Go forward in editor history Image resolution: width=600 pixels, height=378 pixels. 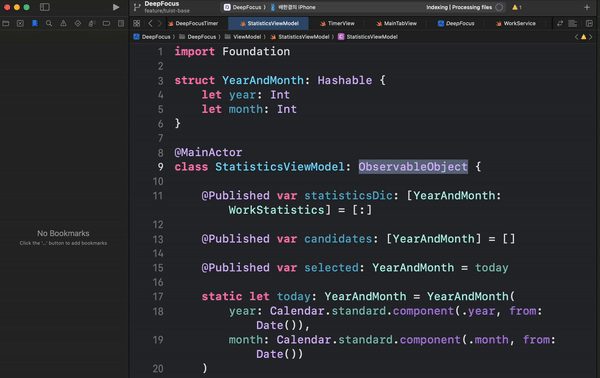point(160,23)
